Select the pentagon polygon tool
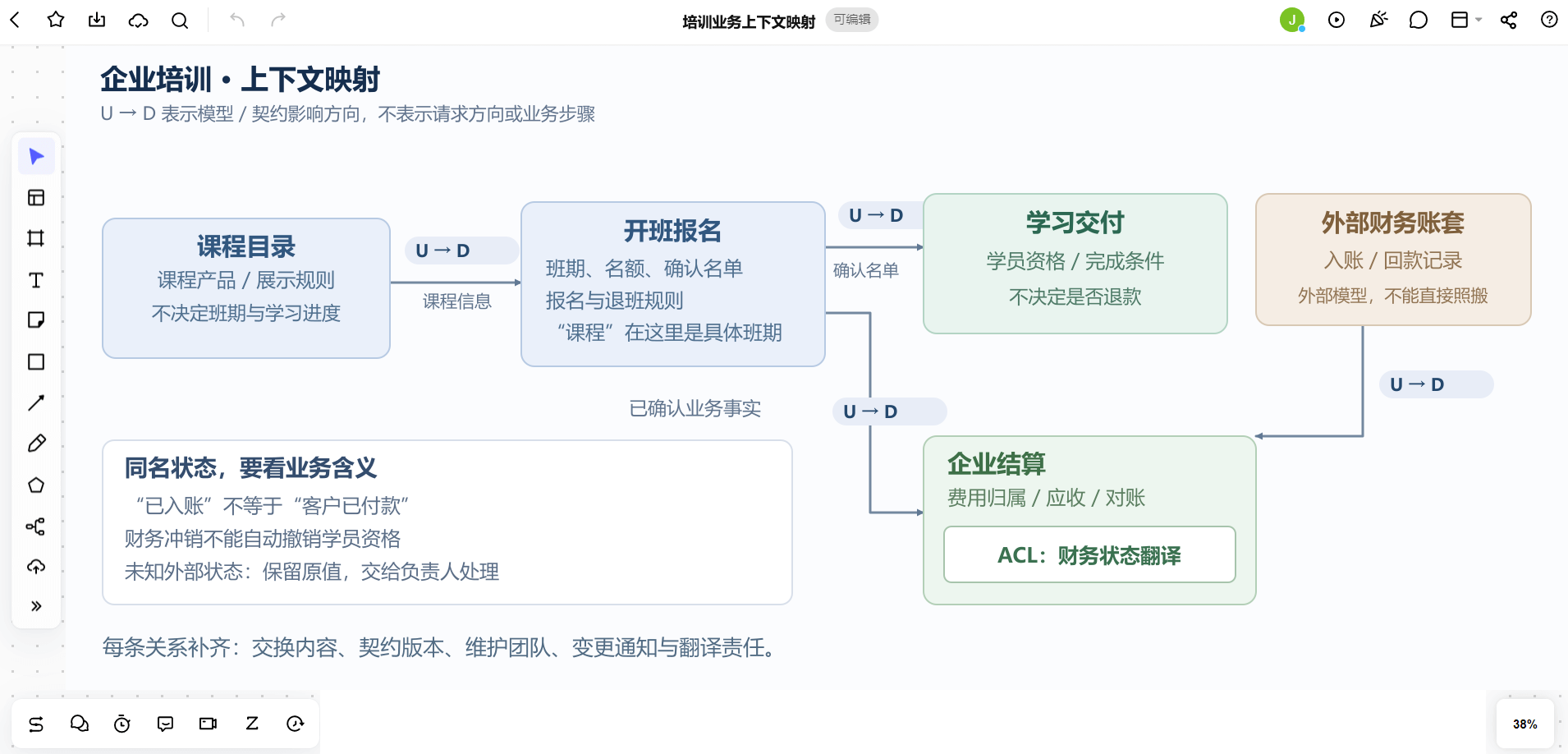 [36, 485]
